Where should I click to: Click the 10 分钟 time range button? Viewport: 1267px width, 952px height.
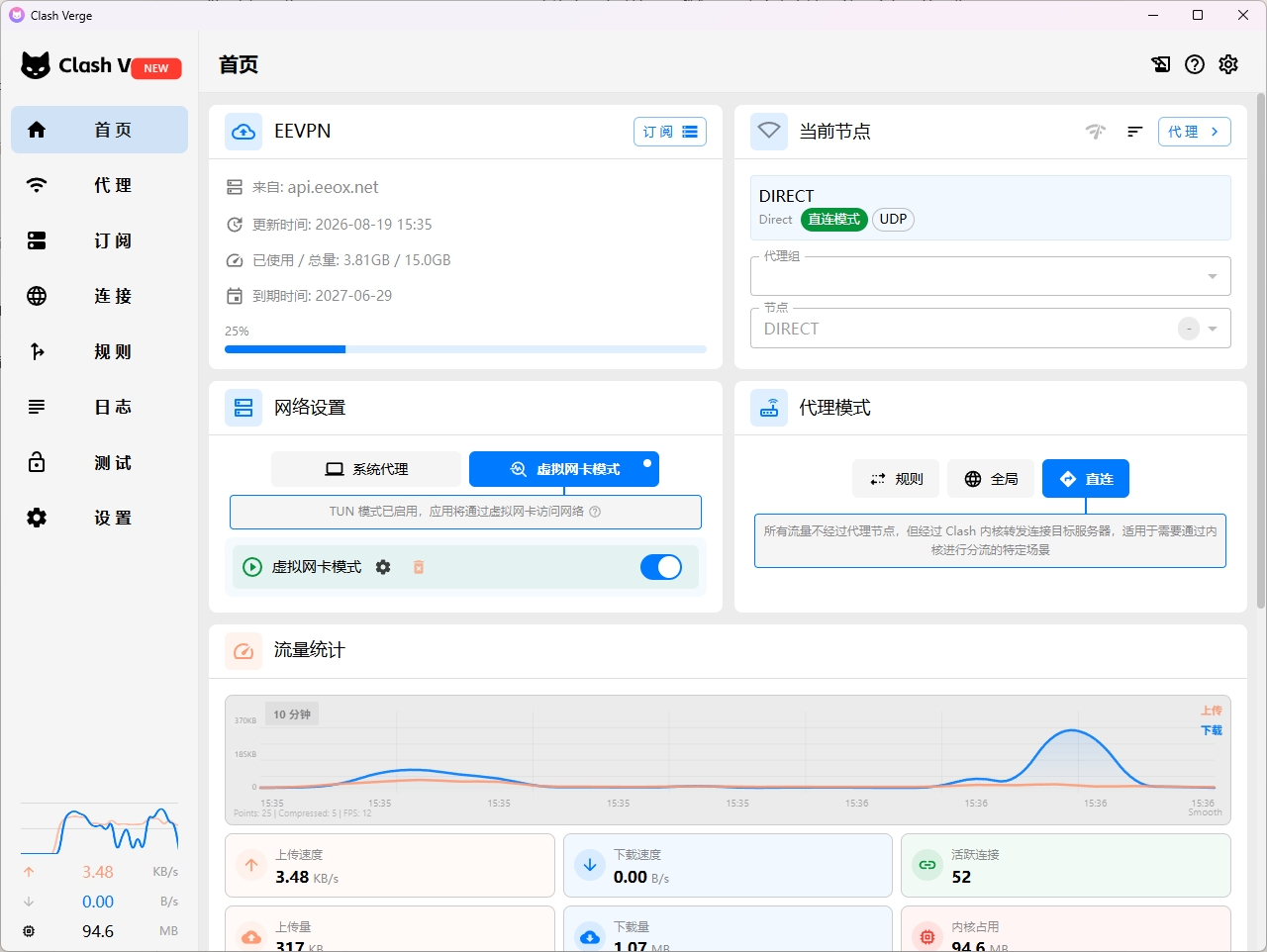(292, 714)
